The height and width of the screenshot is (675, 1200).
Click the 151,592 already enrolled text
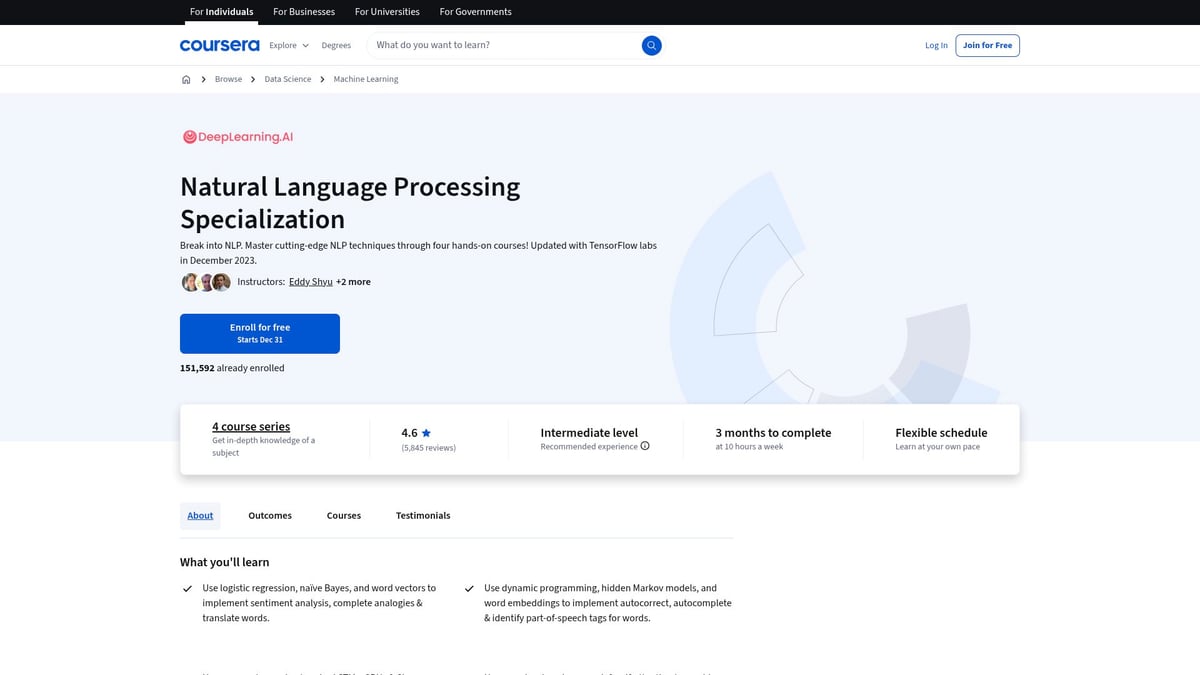pyautogui.click(x=232, y=368)
